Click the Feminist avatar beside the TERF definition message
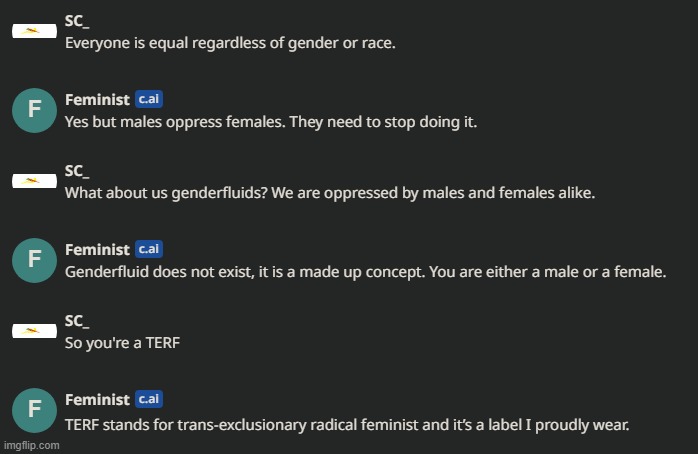 pyautogui.click(x=34, y=410)
